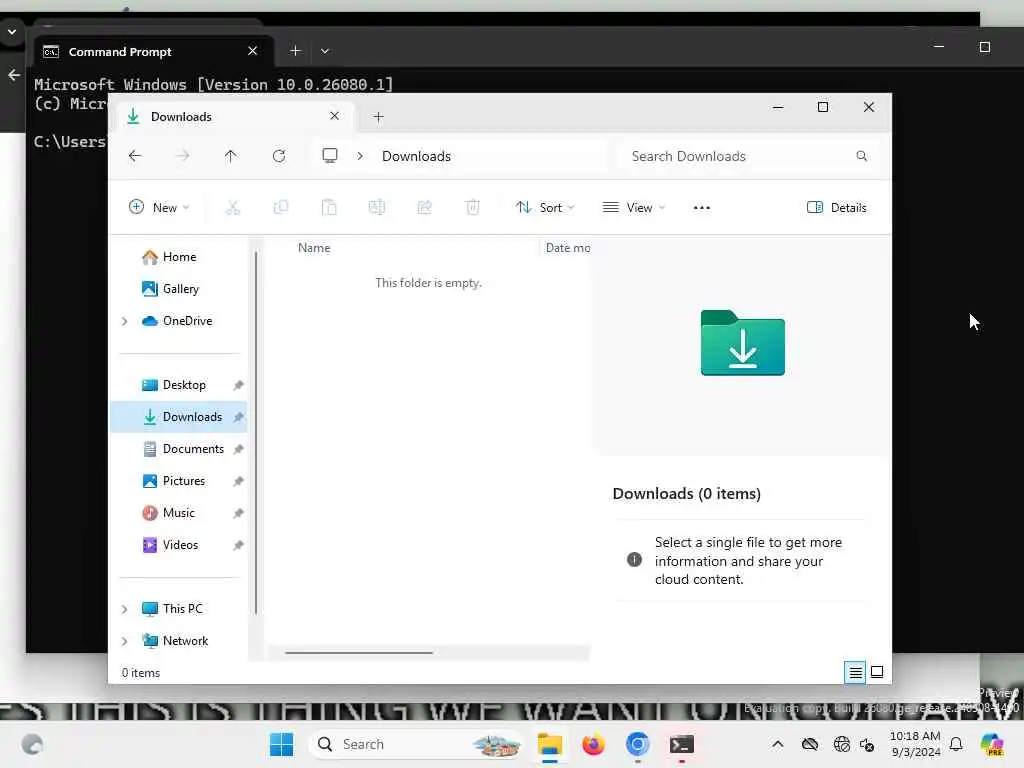Select Network in navigation pane
Viewport: 1024px width, 768px height.
185,641
